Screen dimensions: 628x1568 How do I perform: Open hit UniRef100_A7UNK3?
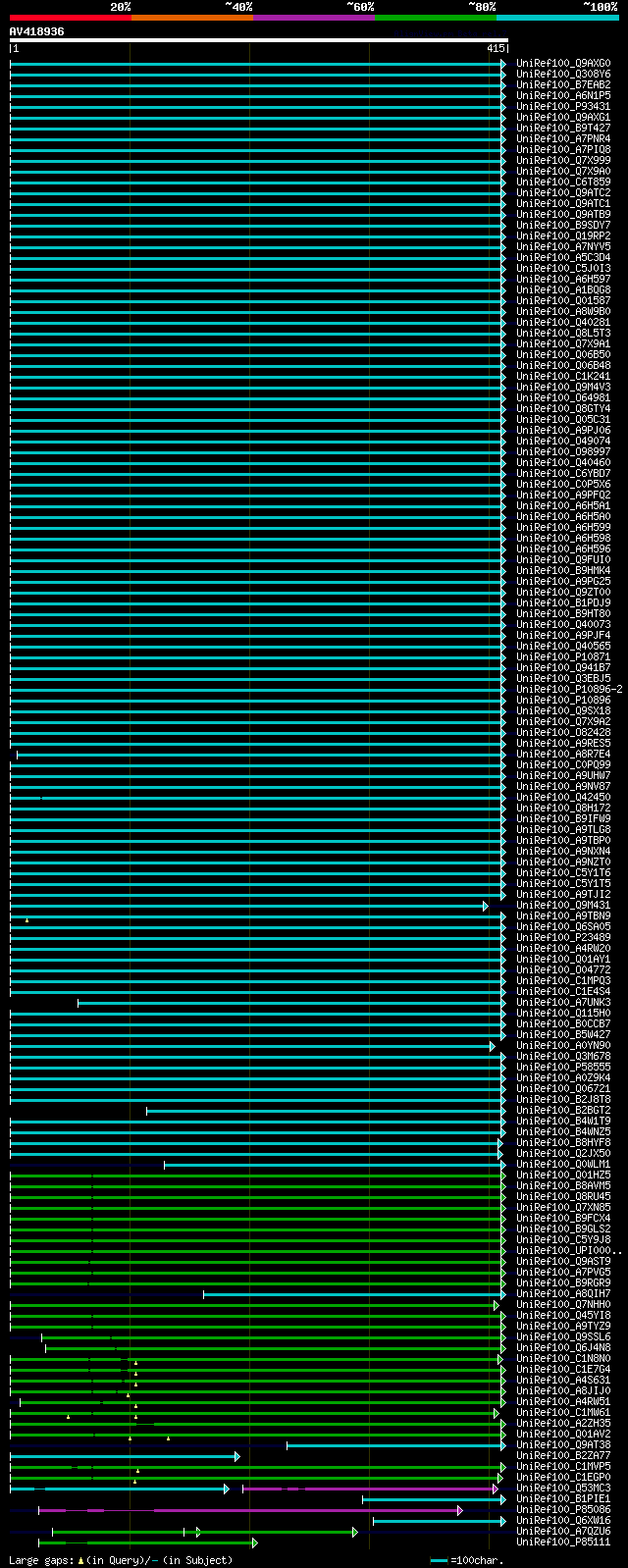(563, 1003)
